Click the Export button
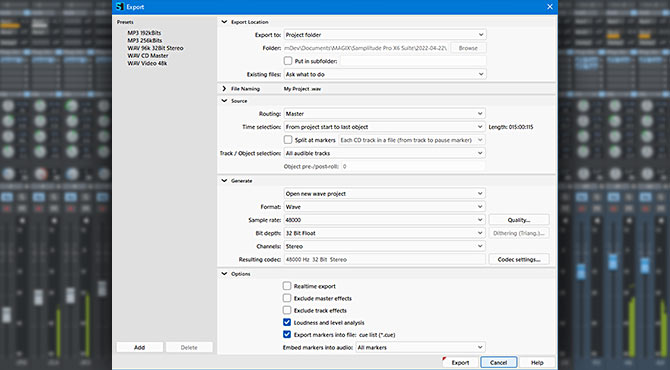Viewport: 670px width, 370px height. (460, 362)
